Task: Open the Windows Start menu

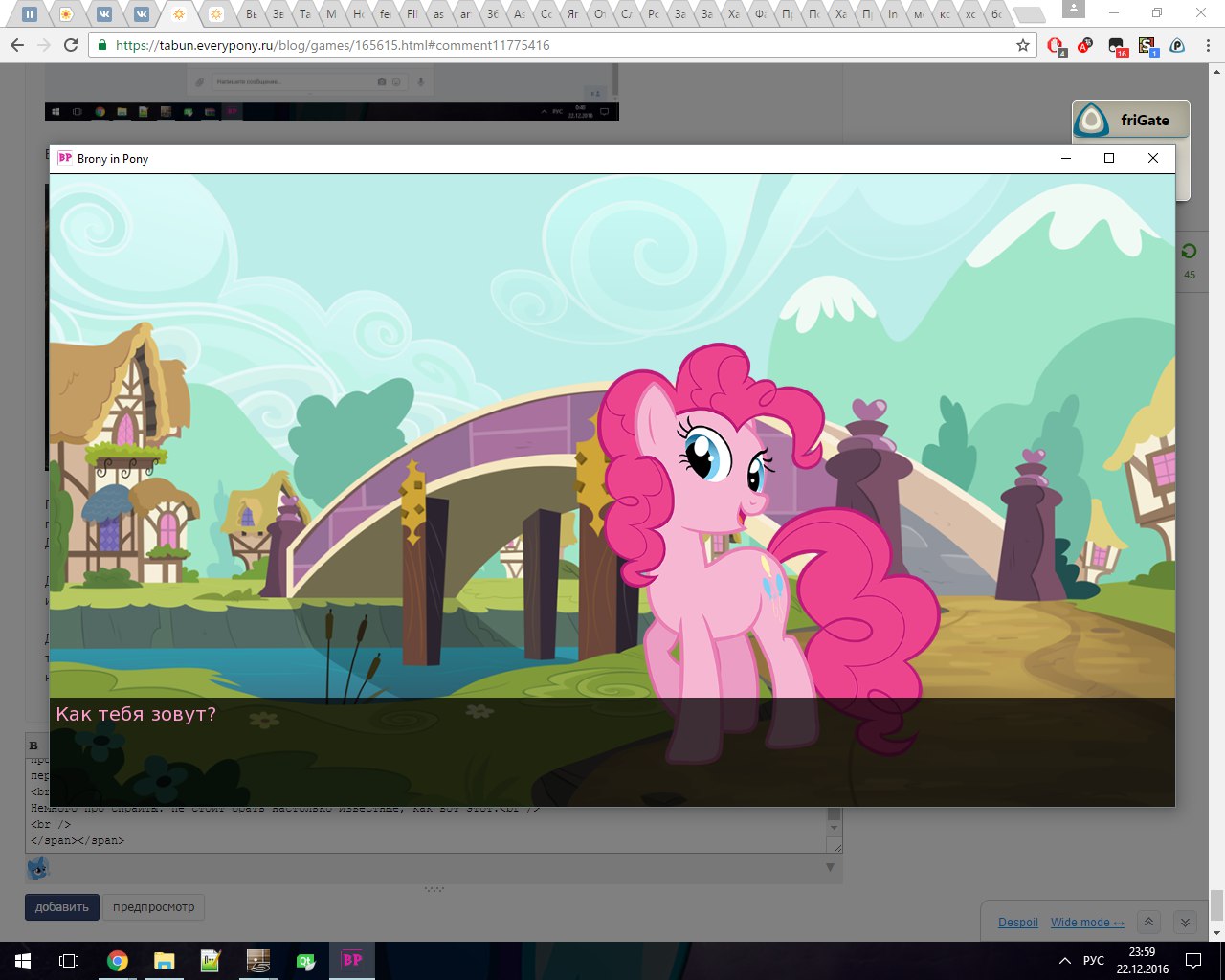Action: pyautogui.click(x=22, y=961)
